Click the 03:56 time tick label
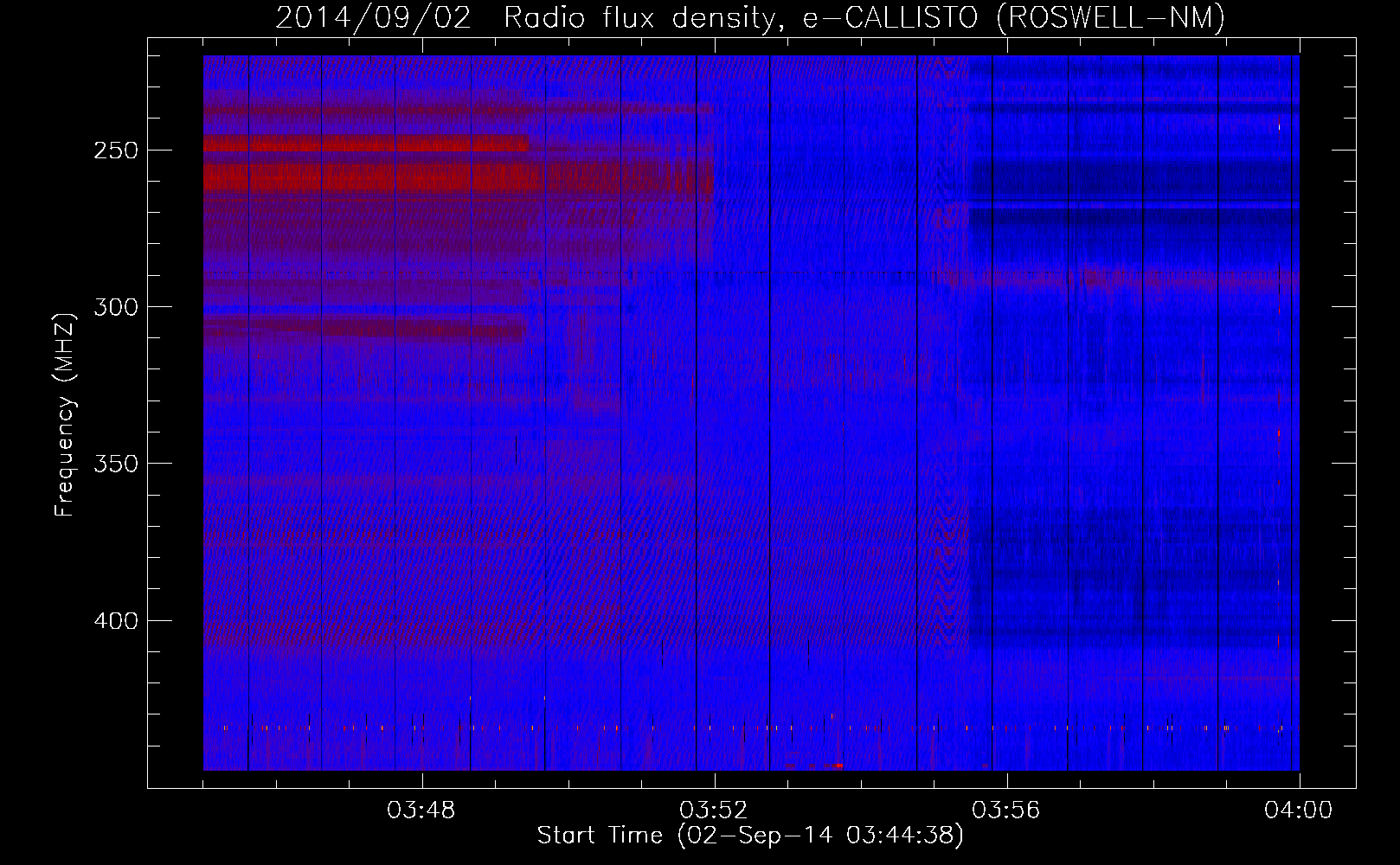Viewport: 1400px width, 865px height. click(1006, 811)
